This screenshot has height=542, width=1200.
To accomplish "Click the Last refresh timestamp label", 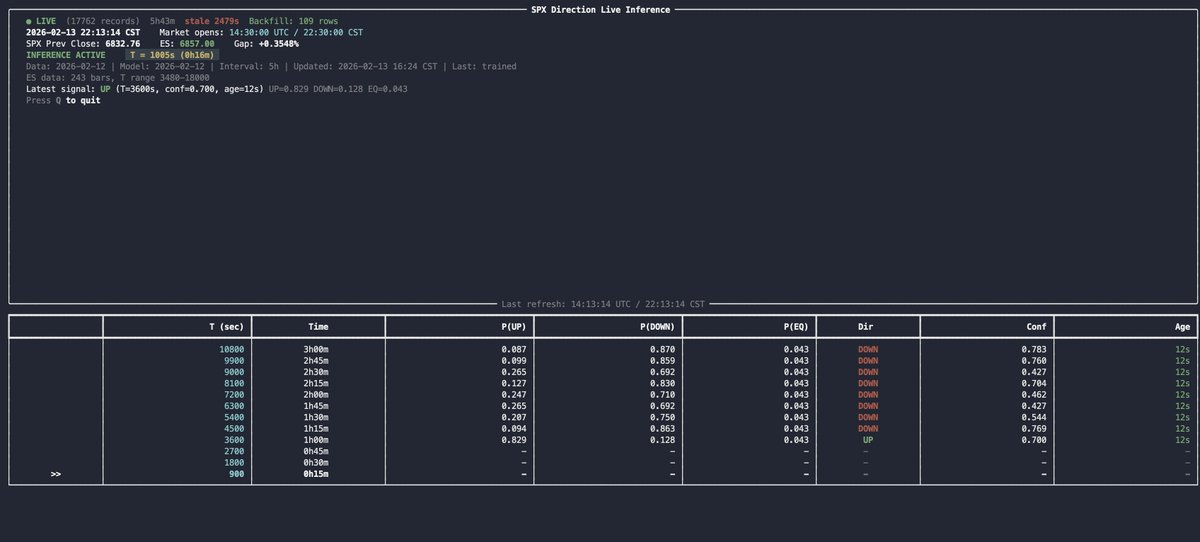I will 603,303.
